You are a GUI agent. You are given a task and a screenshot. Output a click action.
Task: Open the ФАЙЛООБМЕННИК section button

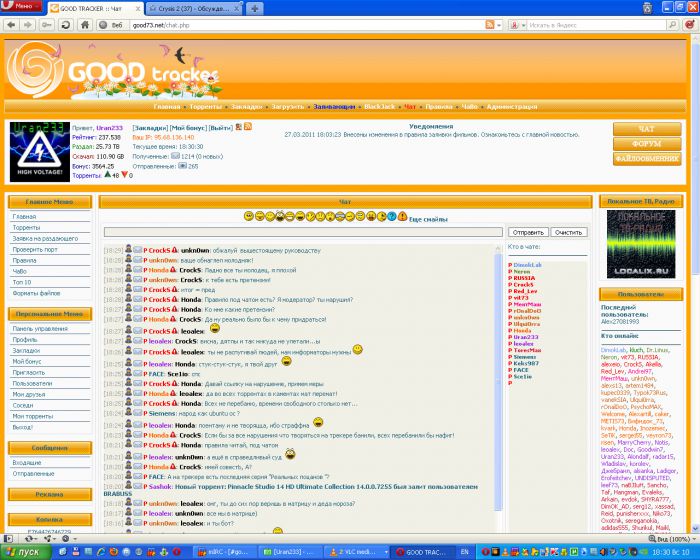[x=647, y=158]
